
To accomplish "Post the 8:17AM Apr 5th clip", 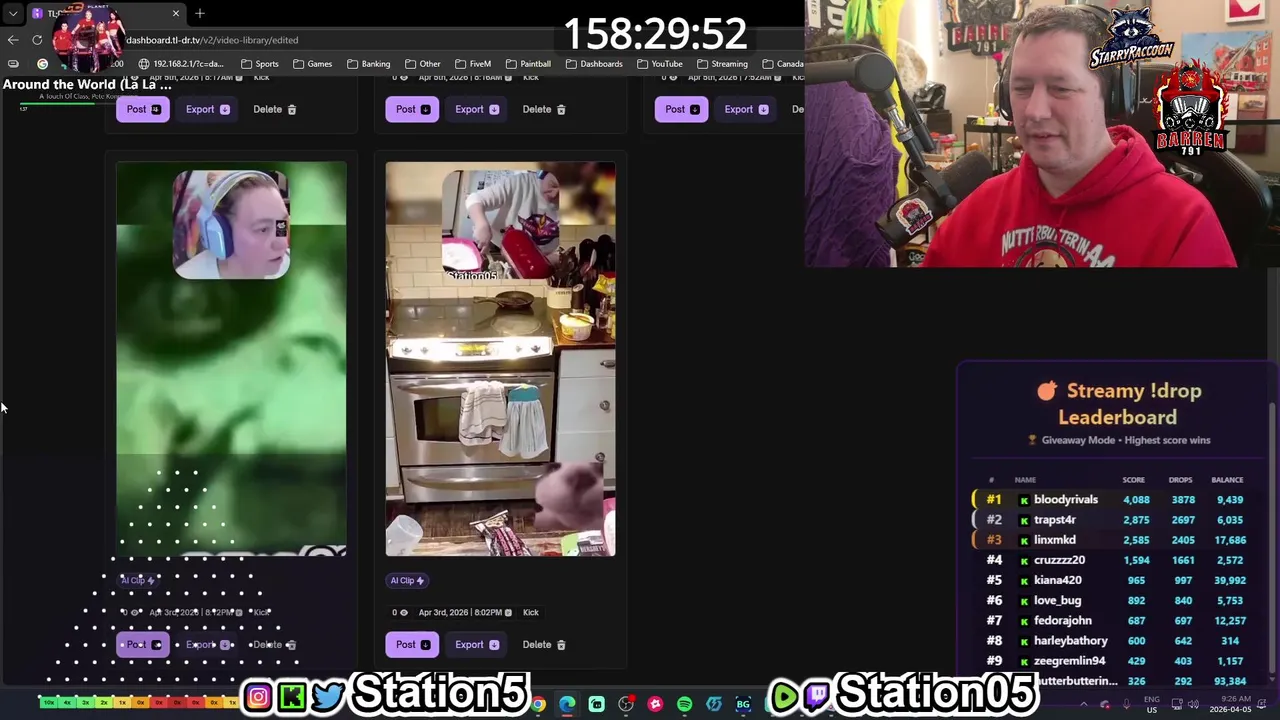I will click(x=143, y=109).
